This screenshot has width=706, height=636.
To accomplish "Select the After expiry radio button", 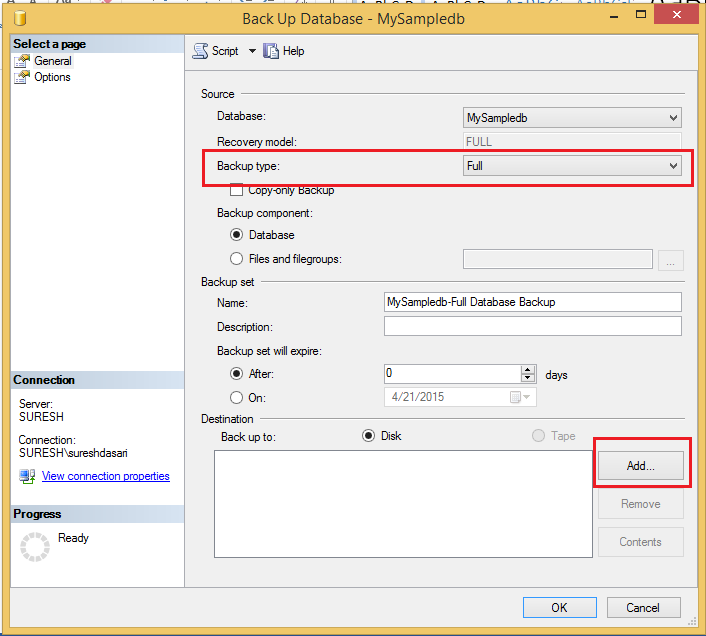I will pyautogui.click(x=236, y=374).
